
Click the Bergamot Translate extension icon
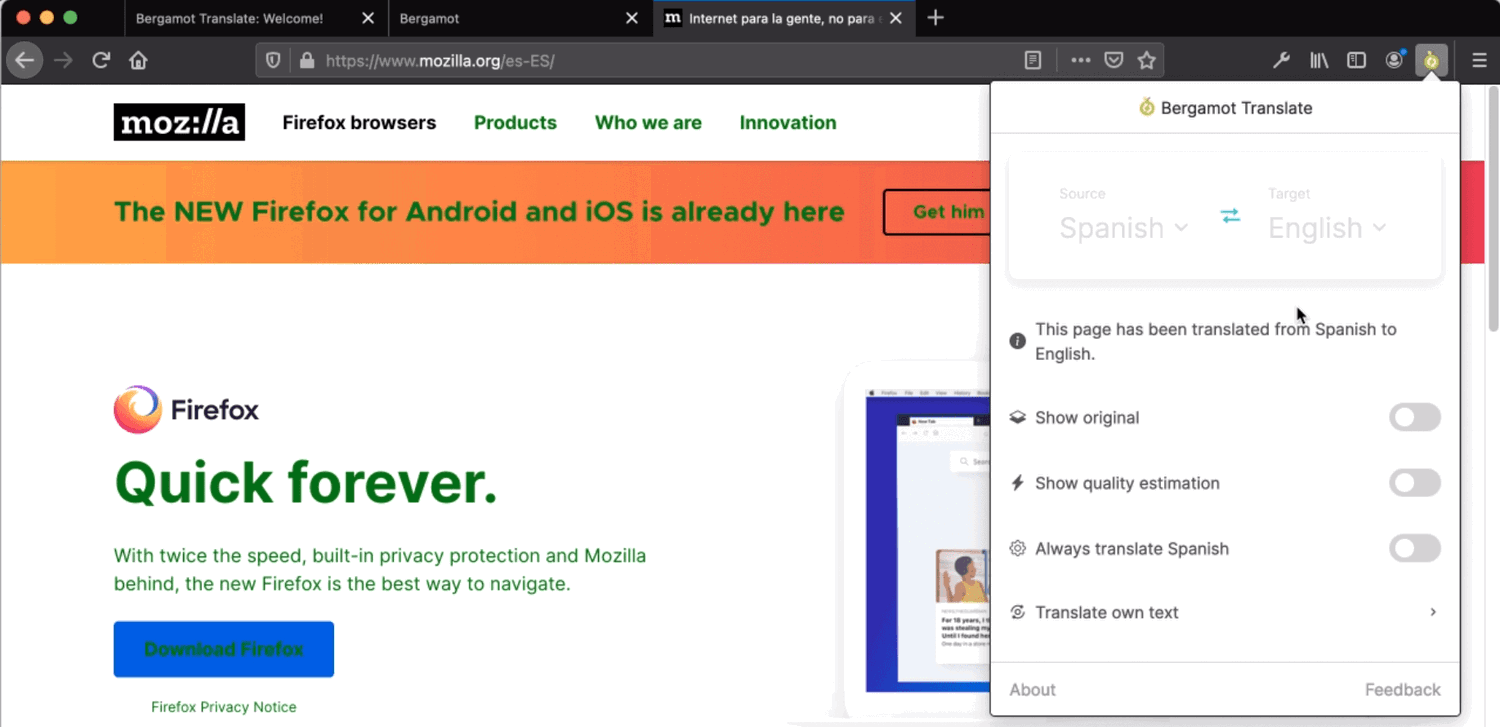[1431, 61]
